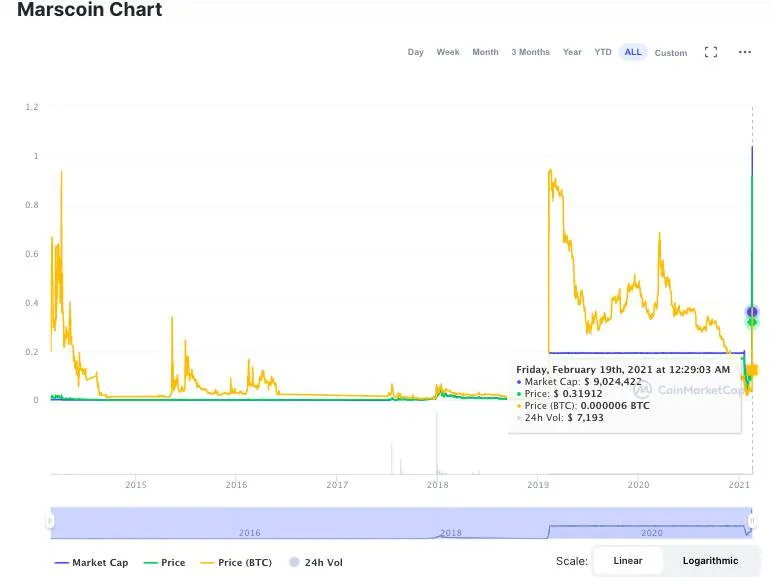Select the Week time range
772x585 pixels.
click(448, 52)
